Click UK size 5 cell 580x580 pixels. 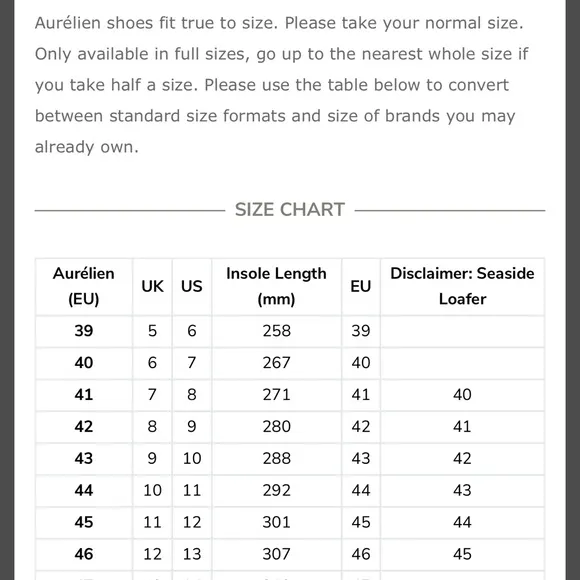[x=152, y=331]
